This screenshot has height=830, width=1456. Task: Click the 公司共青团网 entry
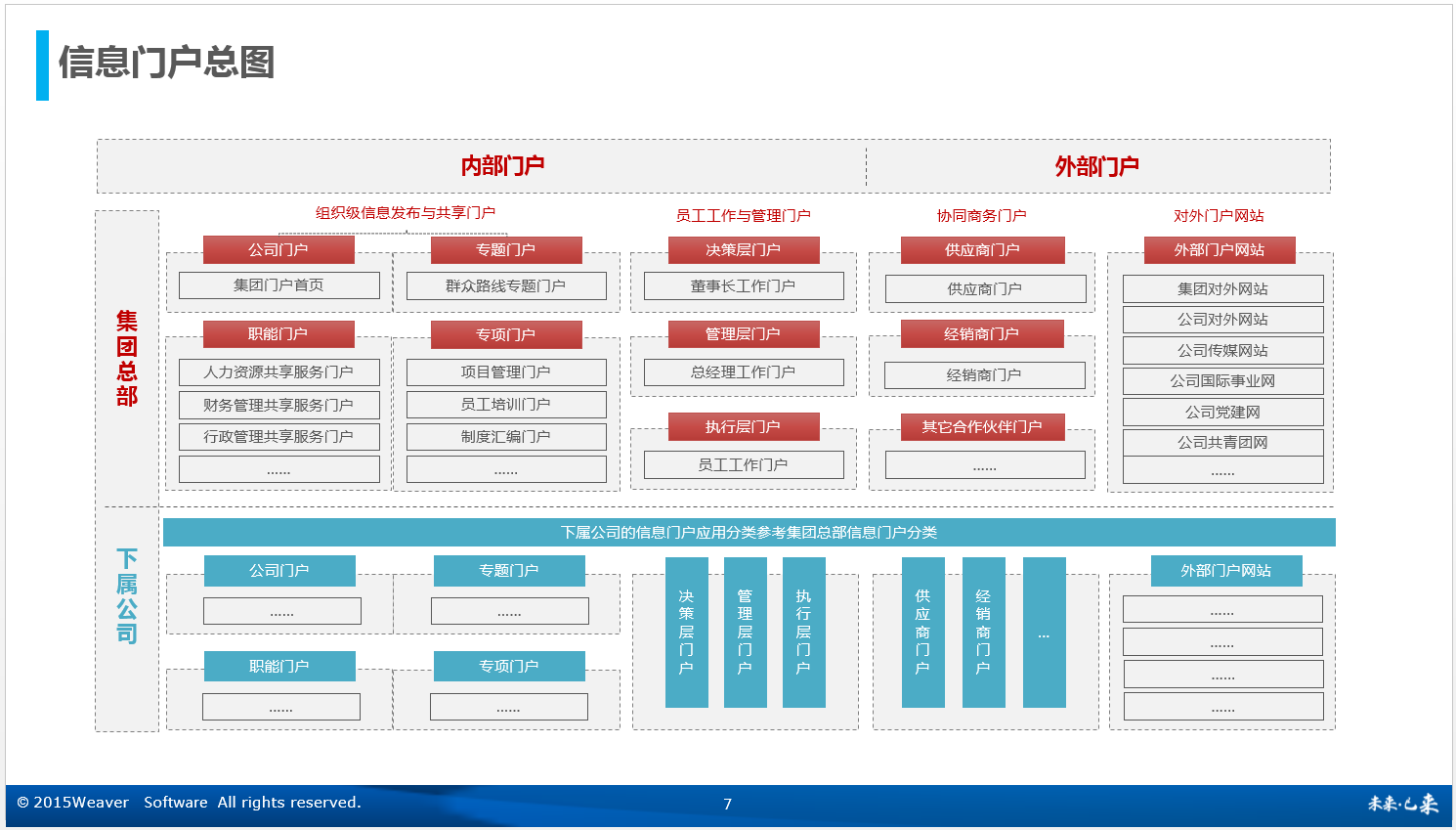coord(1222,443)
